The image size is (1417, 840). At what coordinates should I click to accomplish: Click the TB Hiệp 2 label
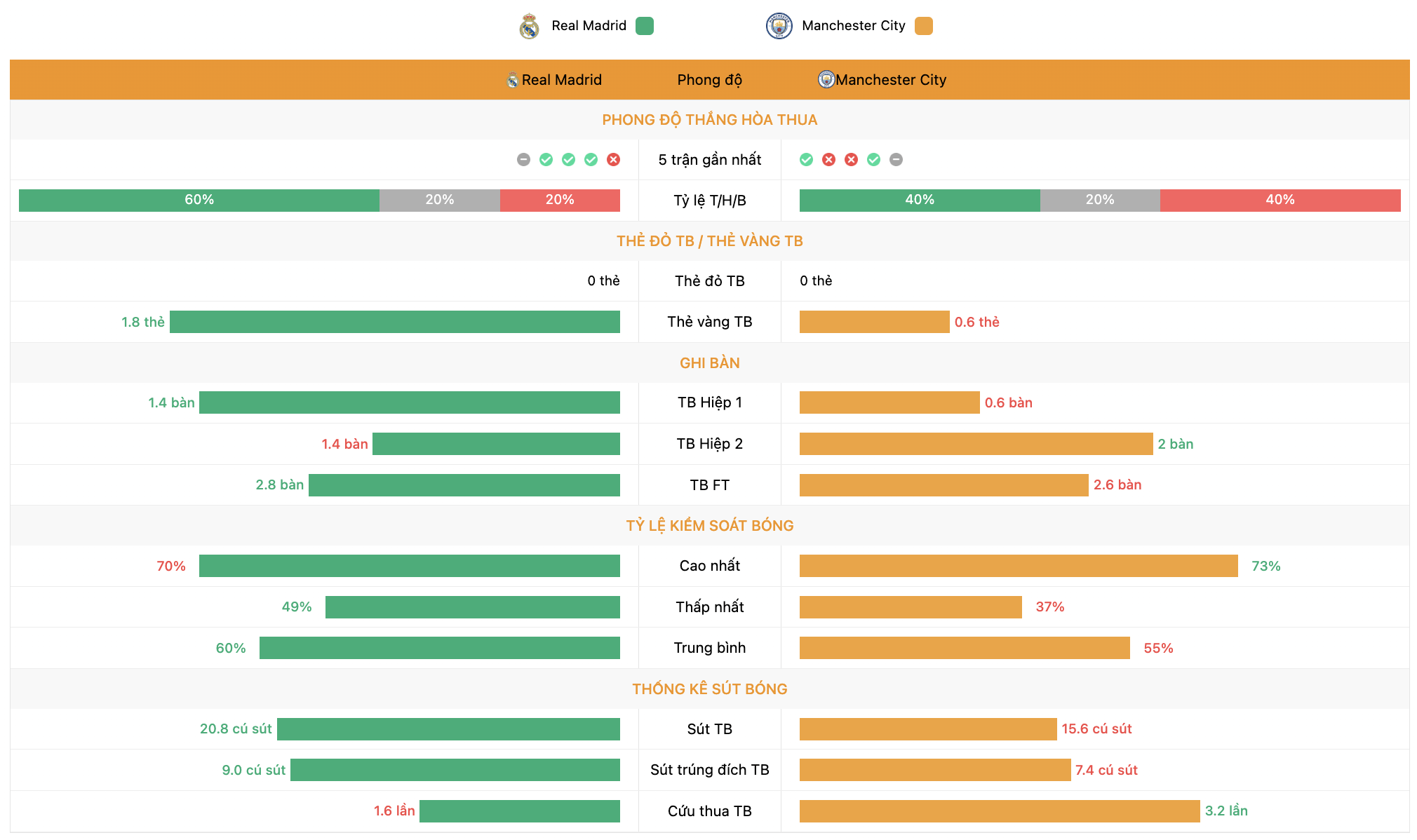tap(709, 444)
